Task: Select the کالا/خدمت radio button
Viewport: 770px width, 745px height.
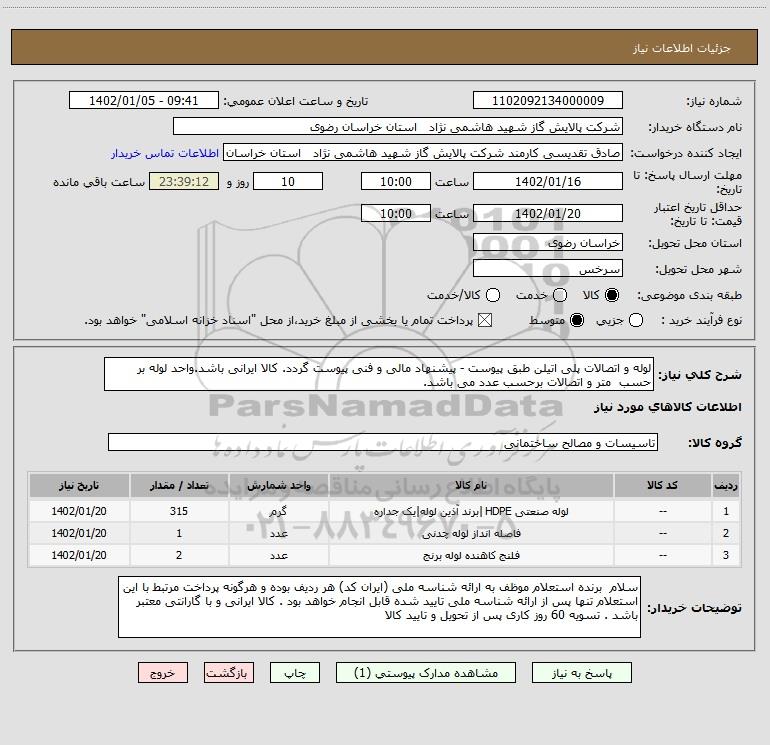Action: (x=493, y=295)
